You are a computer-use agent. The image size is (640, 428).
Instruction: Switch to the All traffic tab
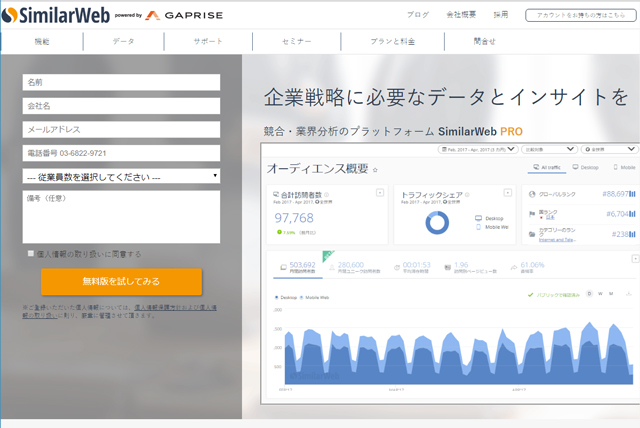pos(547,167)
